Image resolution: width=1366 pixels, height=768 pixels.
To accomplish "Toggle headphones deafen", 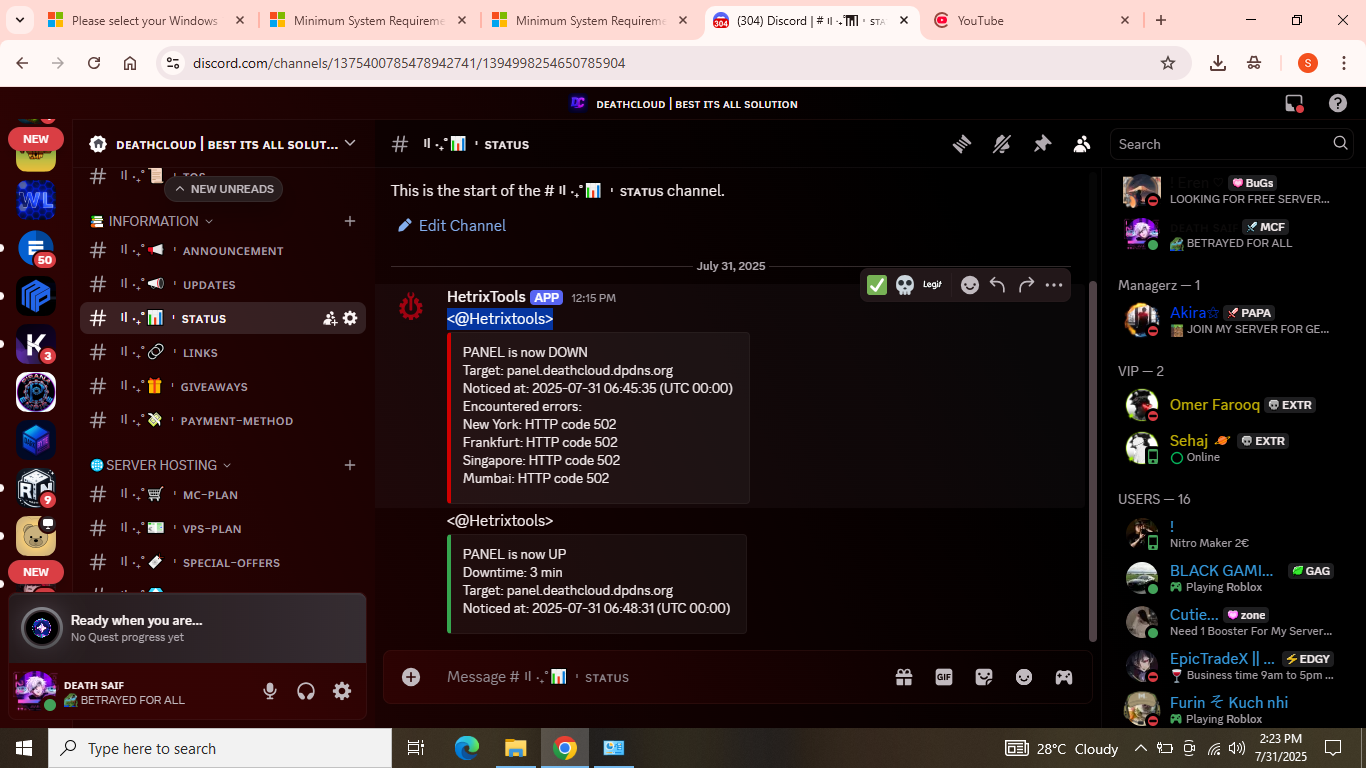I will [306, 691].
